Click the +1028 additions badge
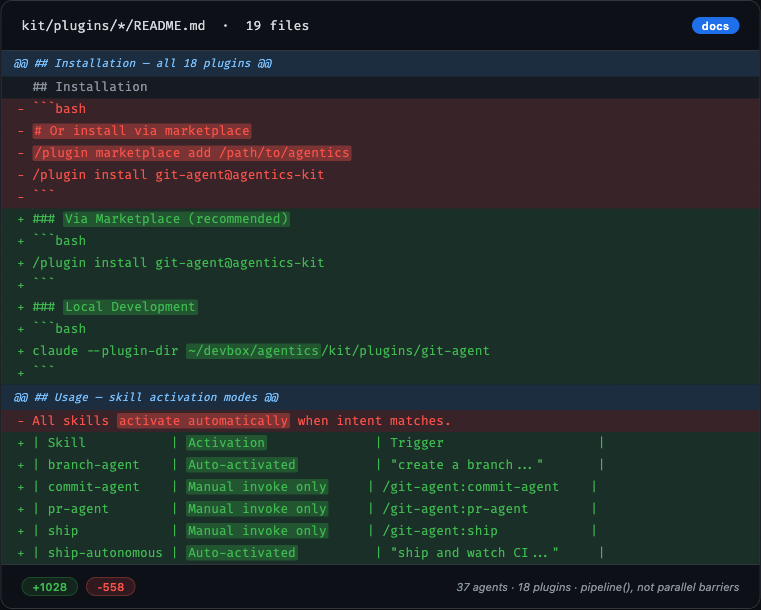 coord(50,587)
